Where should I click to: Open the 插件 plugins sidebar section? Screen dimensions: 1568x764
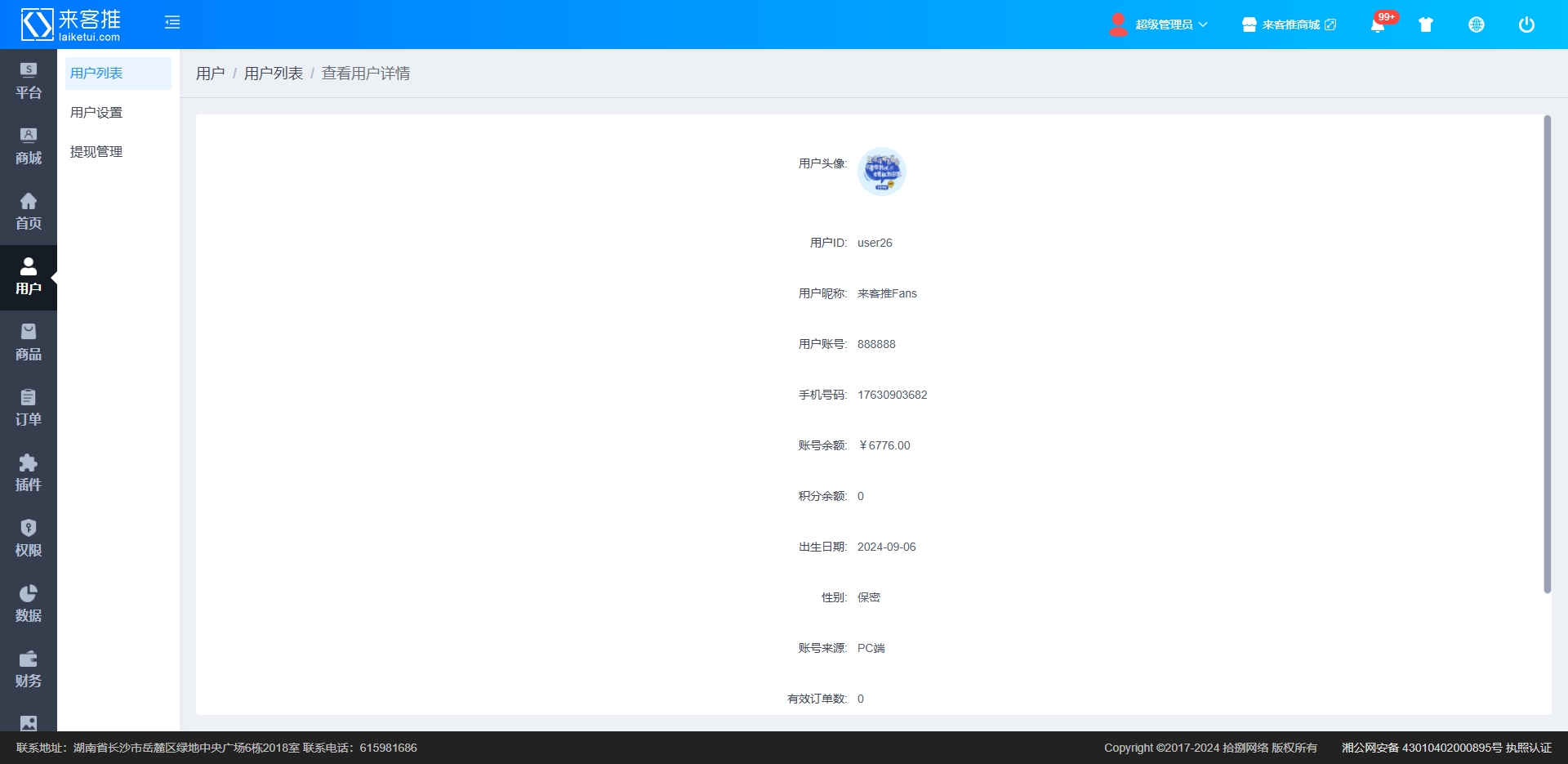[29, 474]
